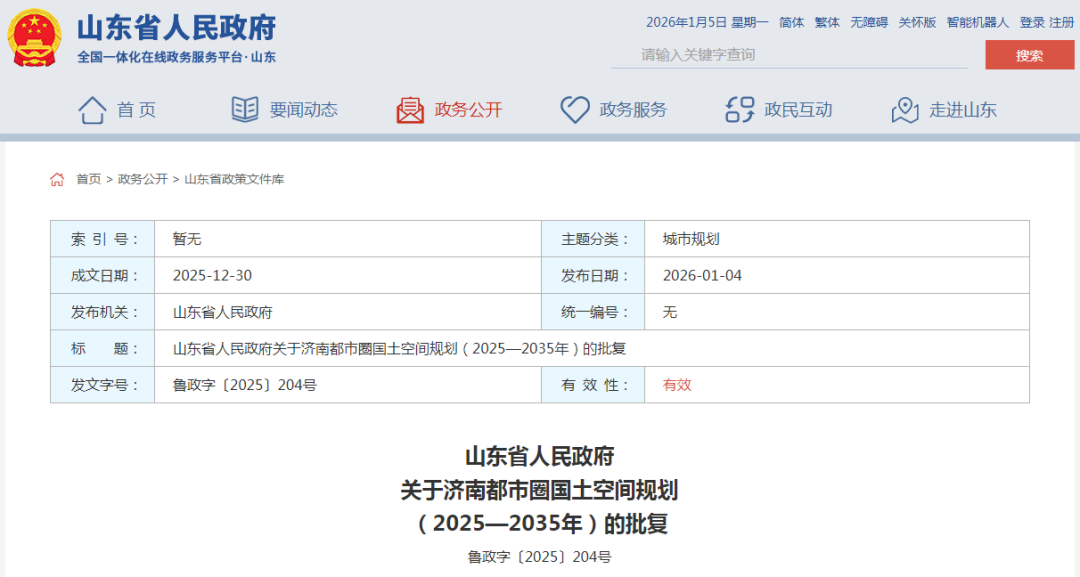Select the shield icon for 政务服务
Viewport: 1080px width, 577px height.
click(574, 110)
